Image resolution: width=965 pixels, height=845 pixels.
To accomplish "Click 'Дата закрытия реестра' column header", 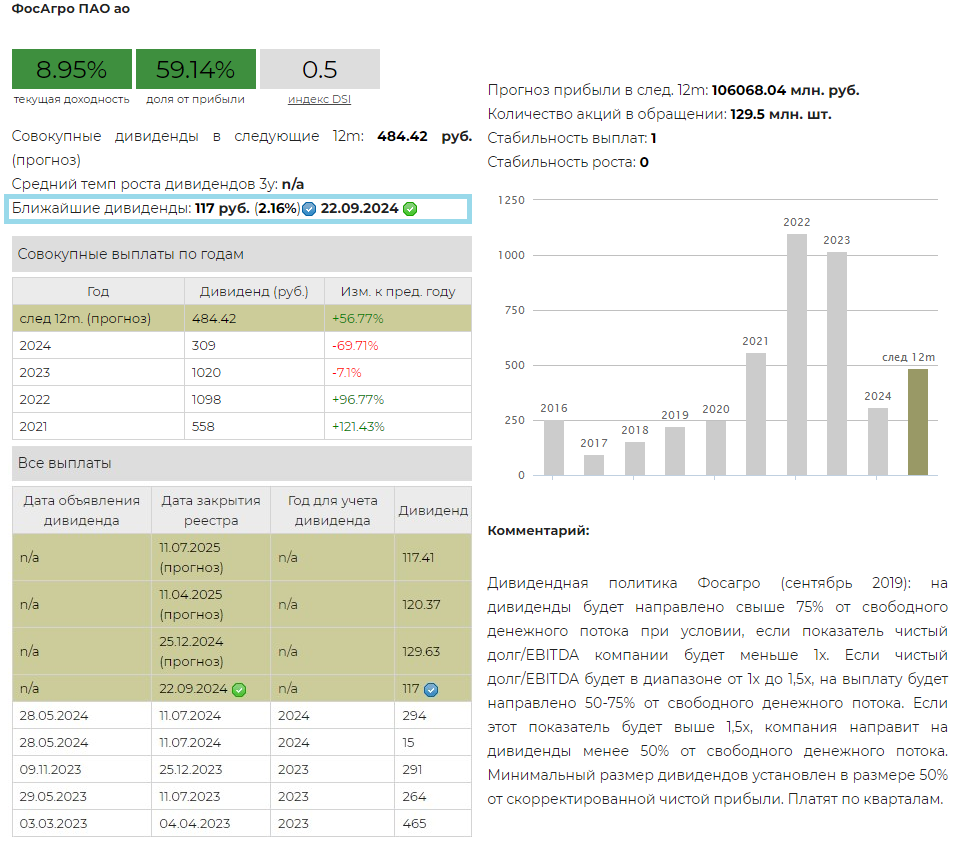I will (x=210, y=510).
